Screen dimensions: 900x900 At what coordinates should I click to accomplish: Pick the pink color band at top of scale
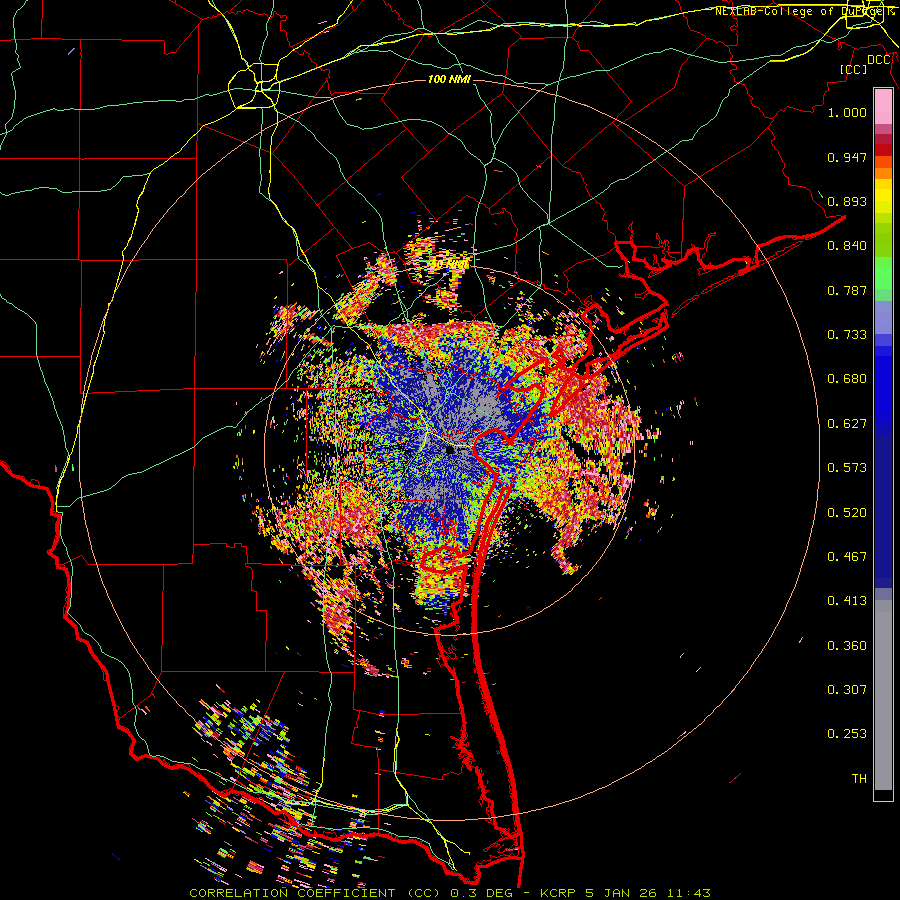click(883, 106)
